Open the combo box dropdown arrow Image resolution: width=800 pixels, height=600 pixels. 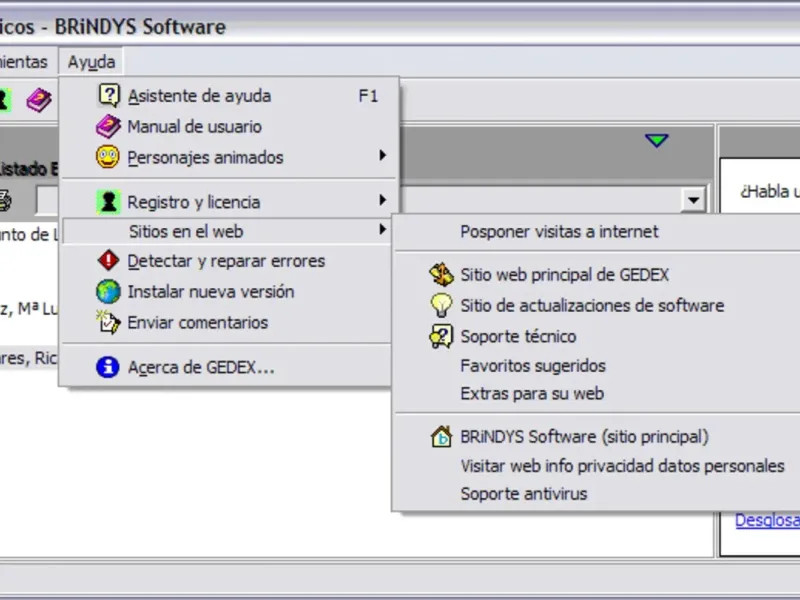pyautogui.click(x=693, y=200)
